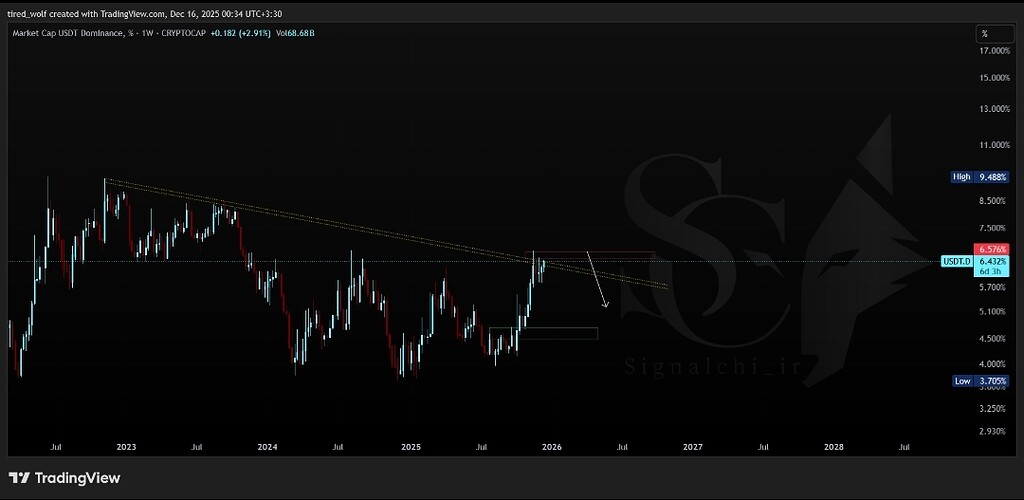Click the red 6.576% price label
The height and width of the screenshot is (500, 1024).
[x=993, y=249]
